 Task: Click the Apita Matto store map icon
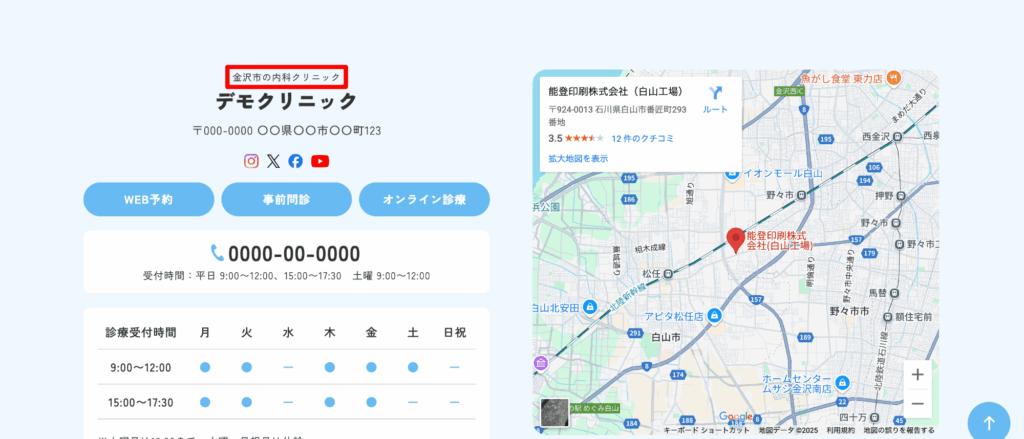714,315
